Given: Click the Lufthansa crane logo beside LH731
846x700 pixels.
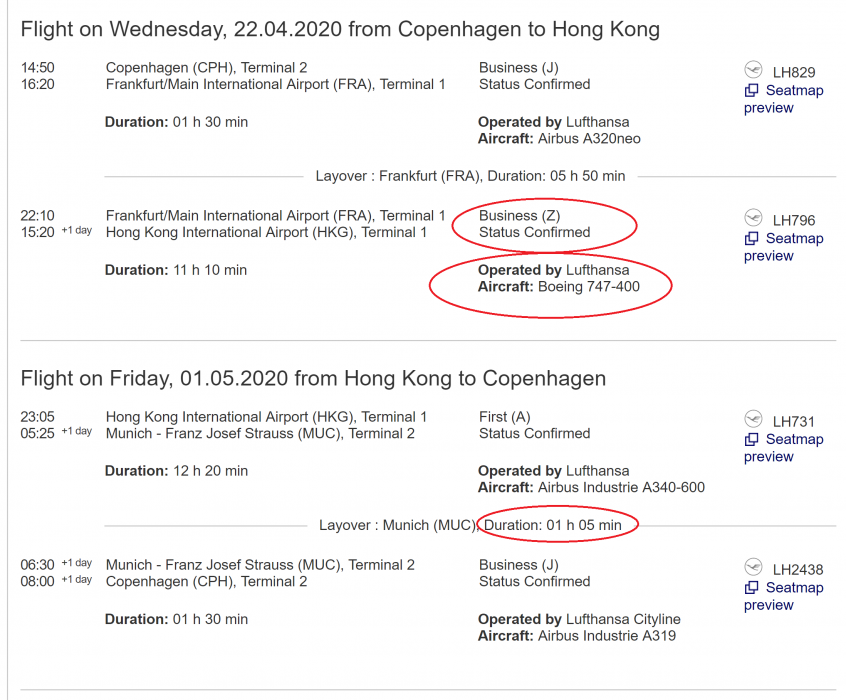Looking at the screenshot, I should (753, 419).
